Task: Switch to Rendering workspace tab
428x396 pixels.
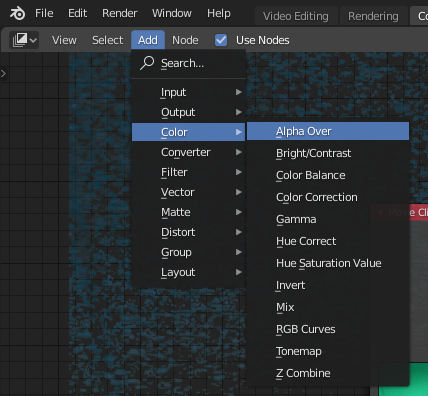Action: (x=373, y=16)
